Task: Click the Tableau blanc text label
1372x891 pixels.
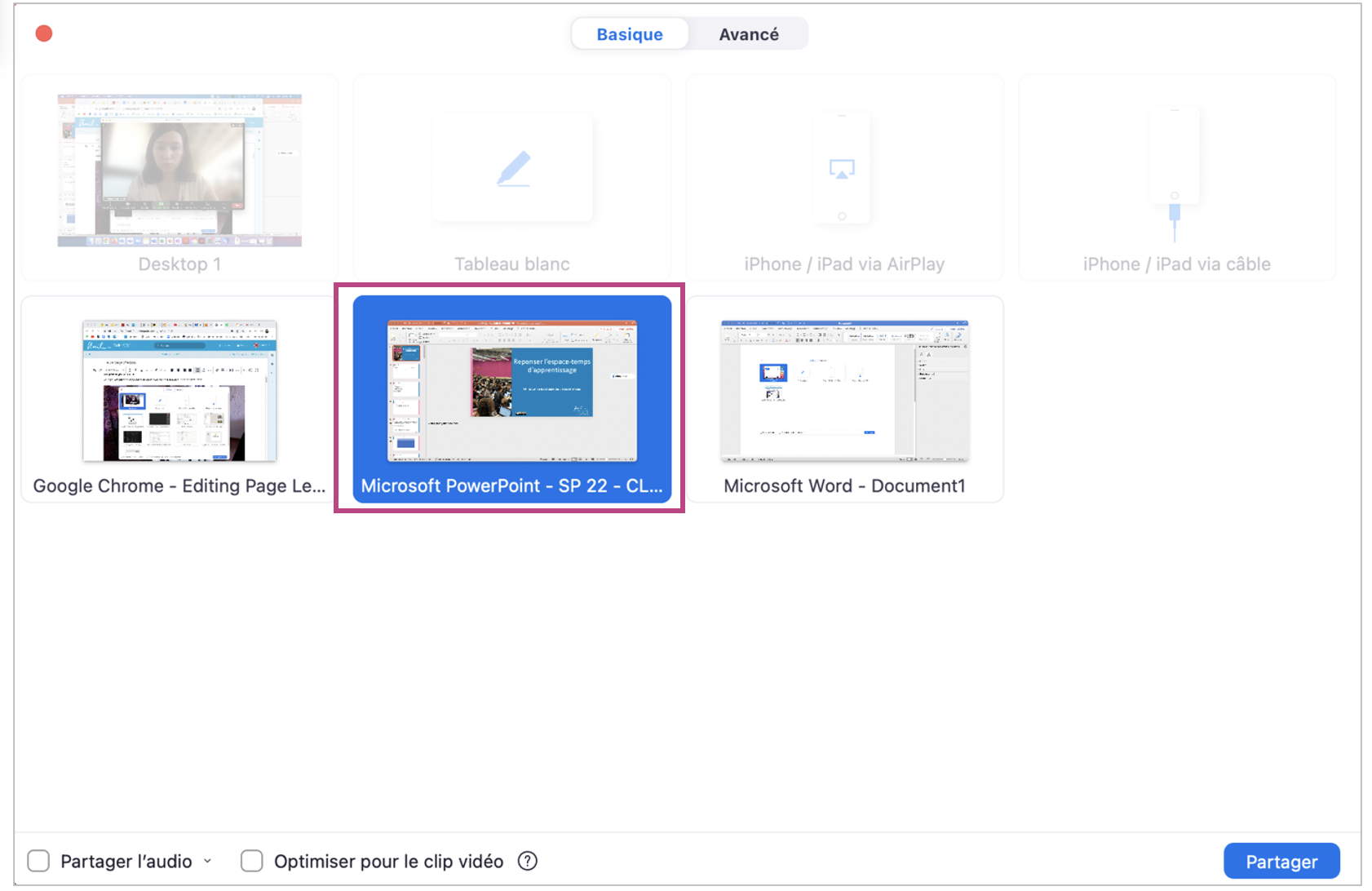Action: coord(511,264)
